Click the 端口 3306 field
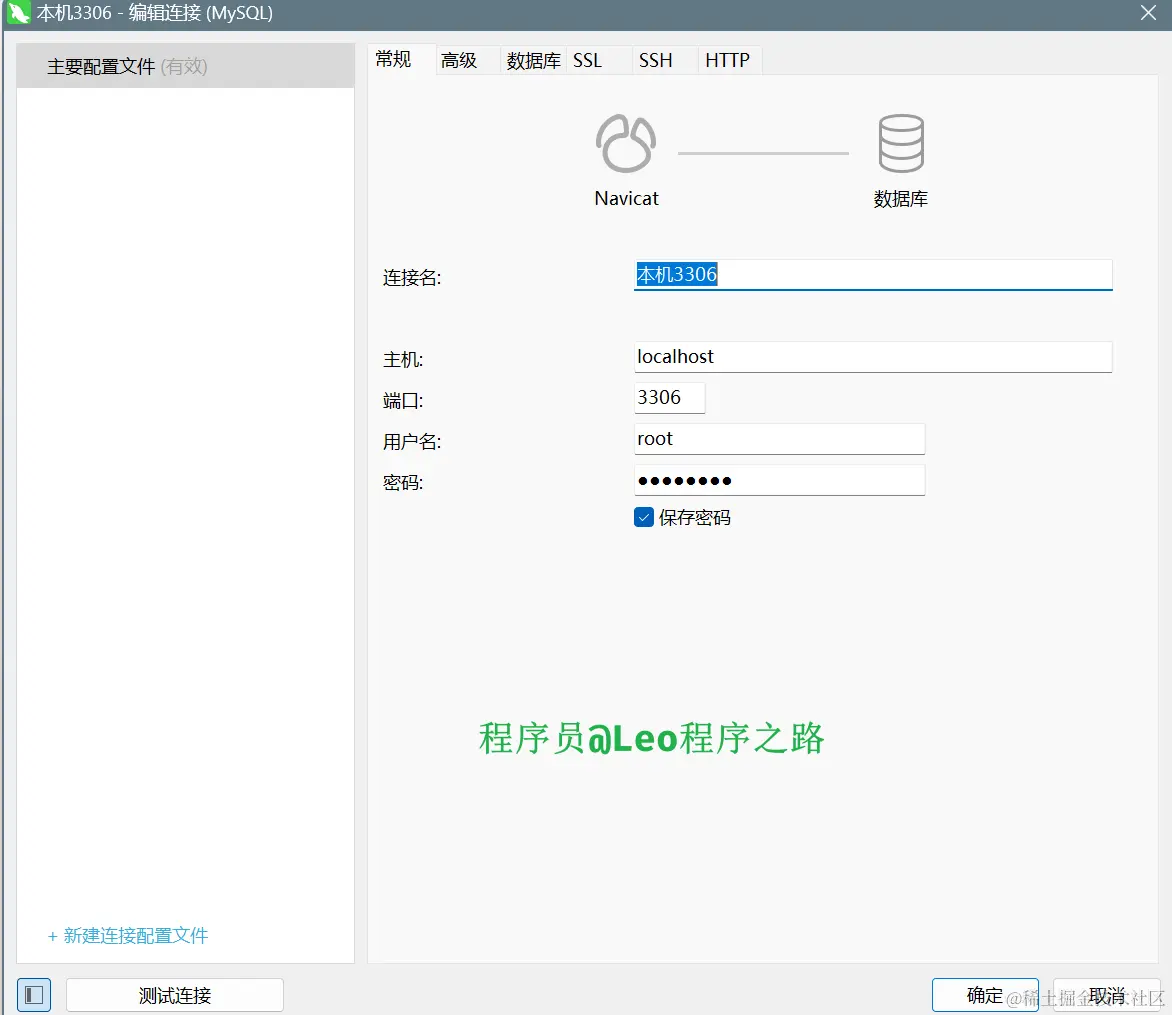 670,398
